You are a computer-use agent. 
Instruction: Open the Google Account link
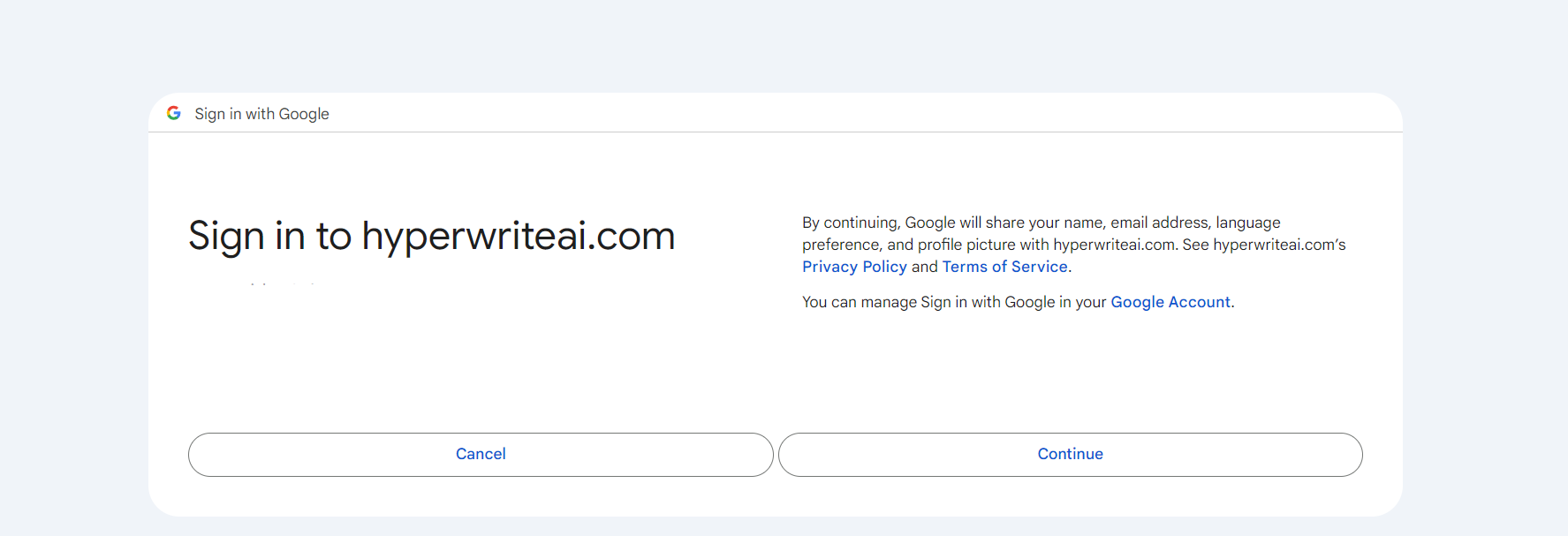tap(1170, 302)
